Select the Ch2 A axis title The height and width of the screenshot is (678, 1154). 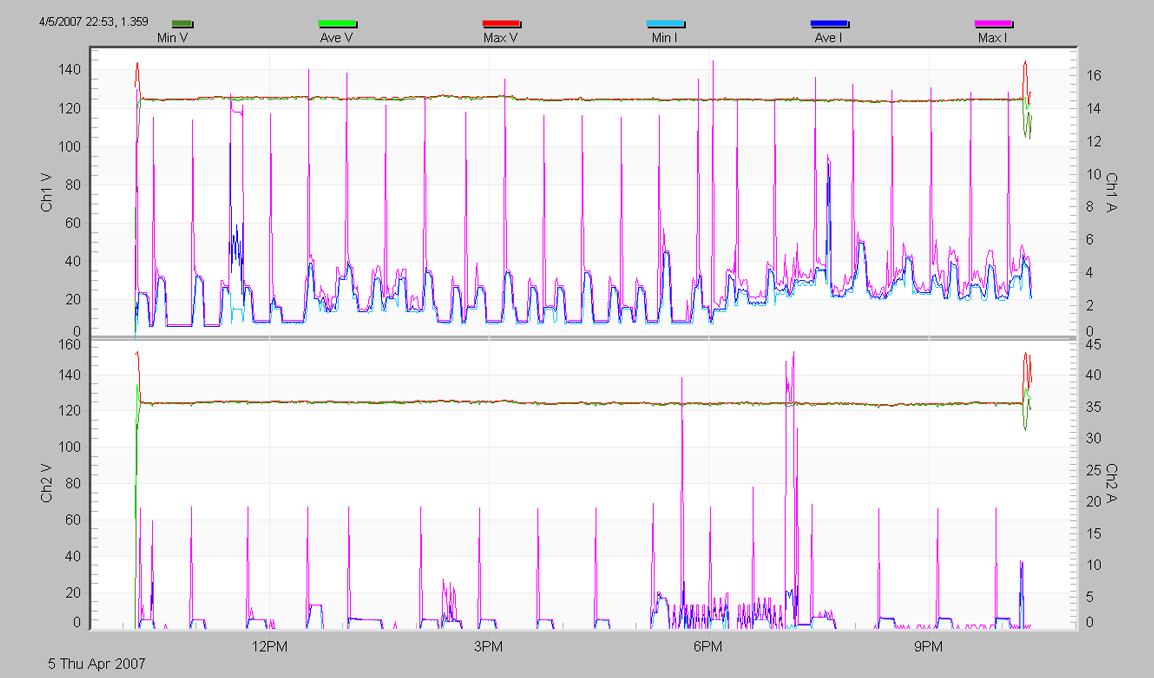click(1110, 483)
